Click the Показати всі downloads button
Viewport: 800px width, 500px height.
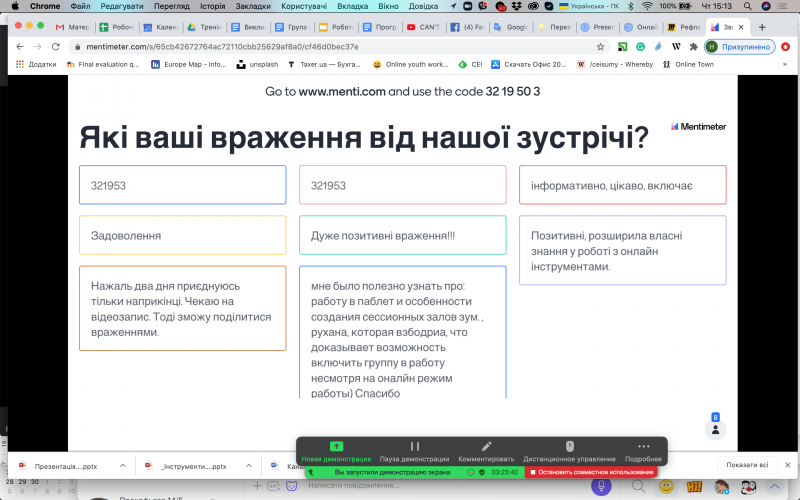(747, 465)
